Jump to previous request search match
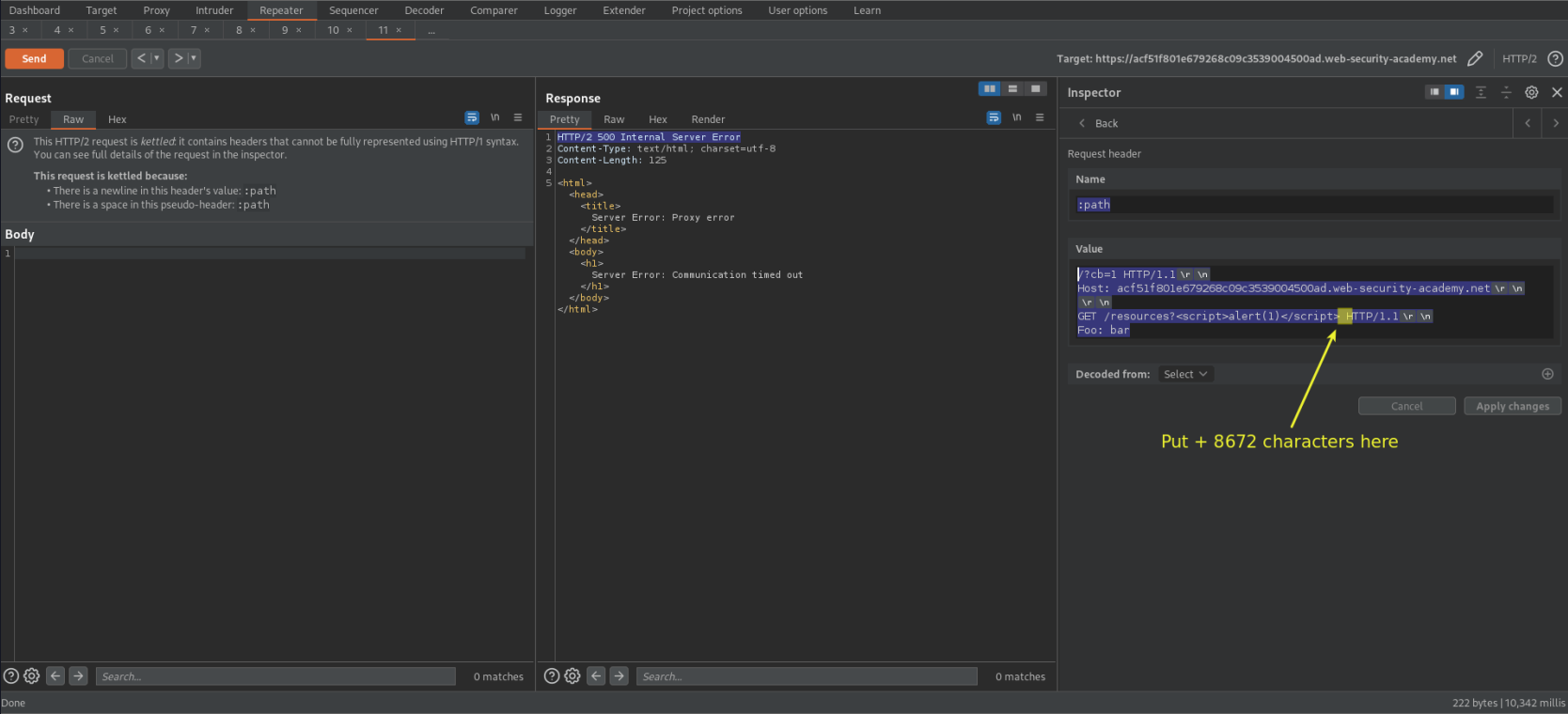 55,675
